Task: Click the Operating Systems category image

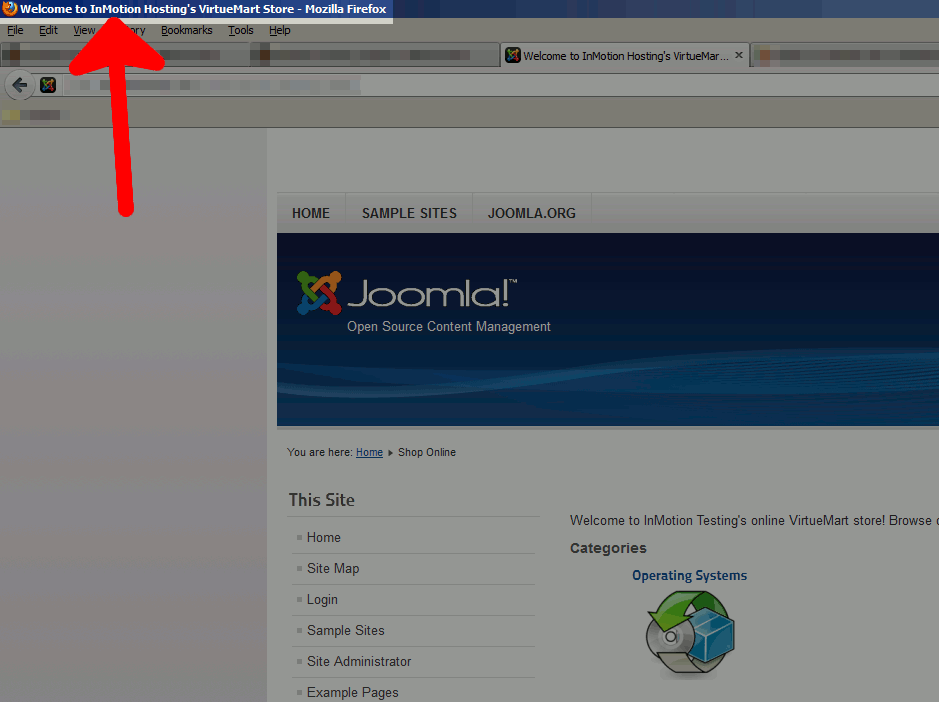Action: (x=690, y=634)
